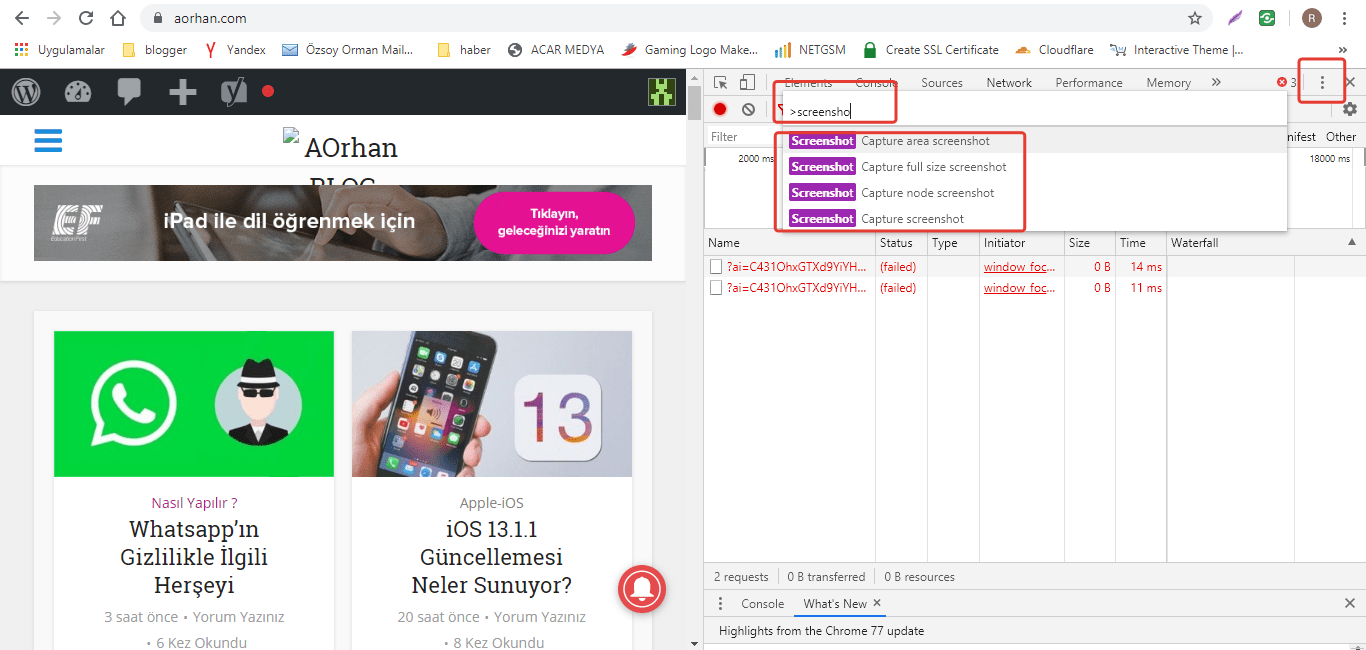This screenshot has height=650, width=1366.
Task: Open the blue hamburger site menu
Action: [48, 140]
